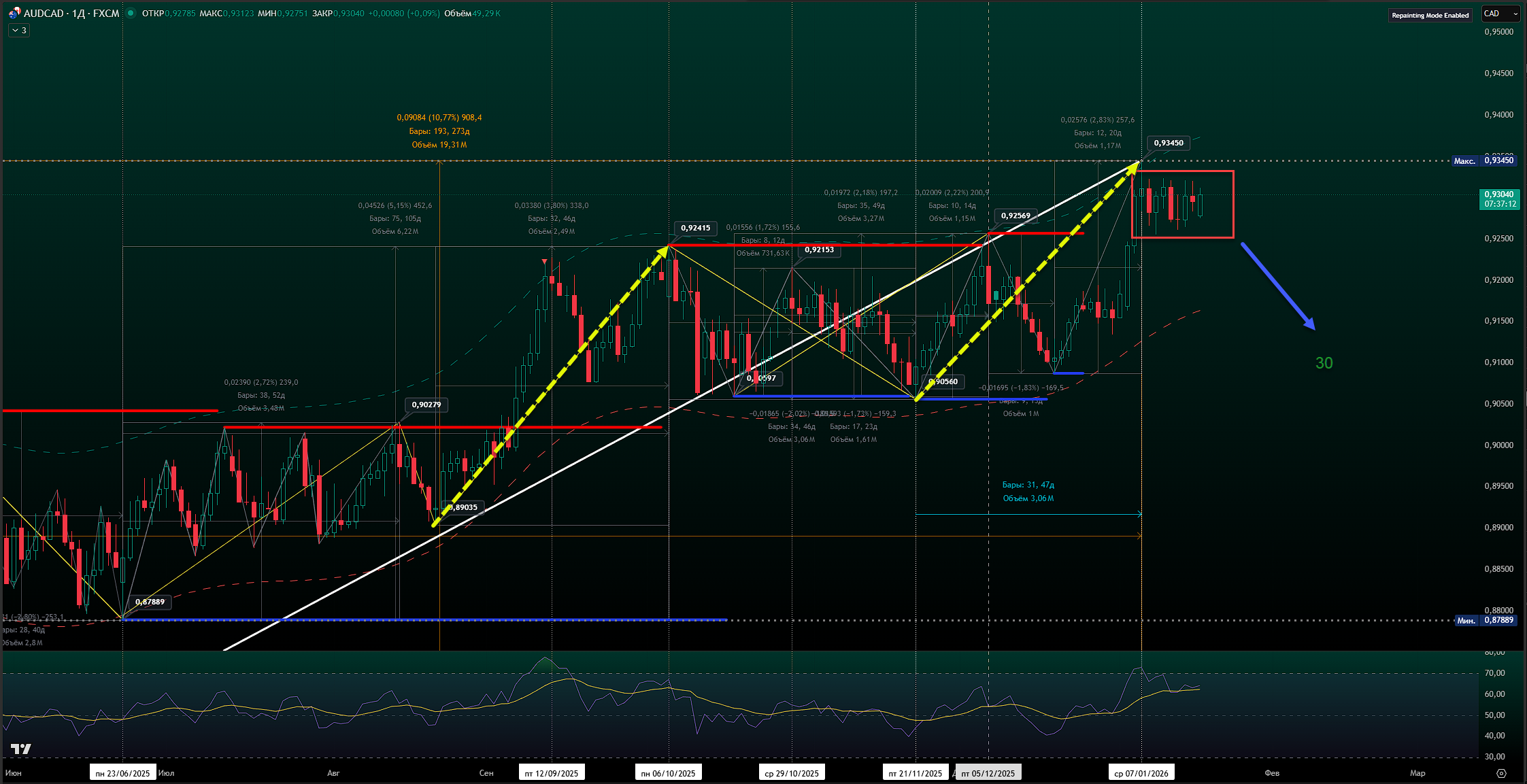
Task: Select the ср 07/01/2026 date marker
Action: coord(1141,773)
